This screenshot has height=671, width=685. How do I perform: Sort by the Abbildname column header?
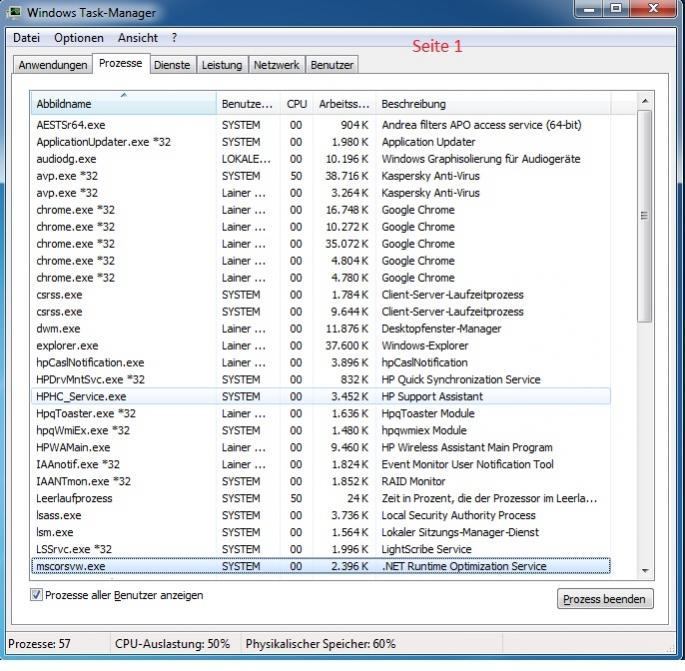(124, 104)
